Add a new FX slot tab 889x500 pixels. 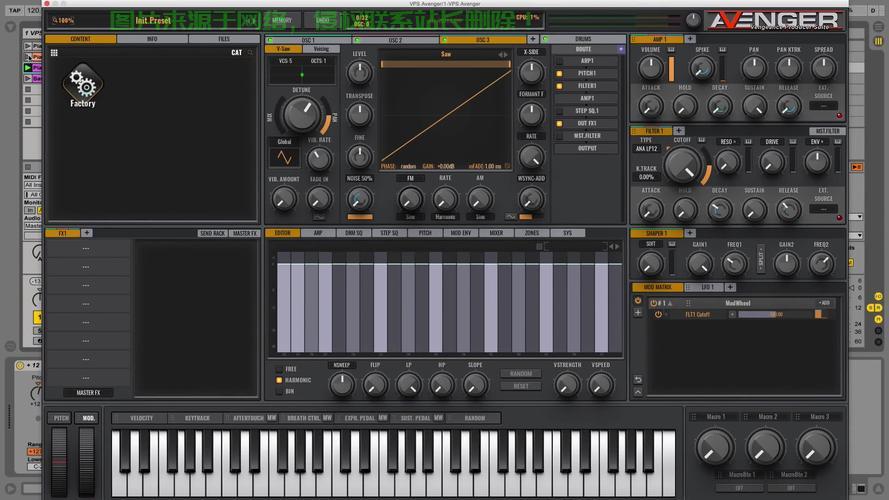coord(87,233)
